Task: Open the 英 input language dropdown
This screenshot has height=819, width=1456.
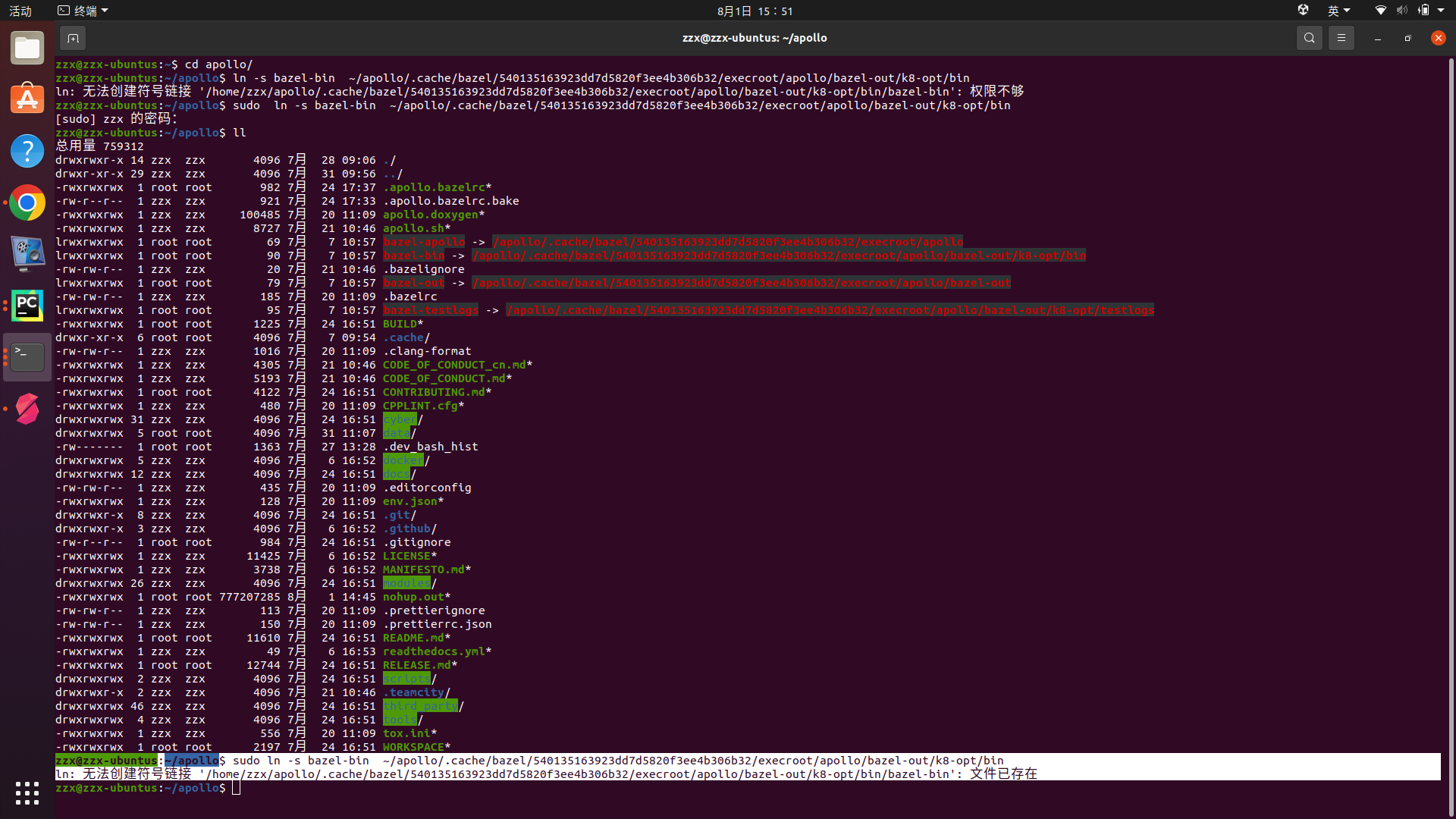Action: pos(1338,10)
